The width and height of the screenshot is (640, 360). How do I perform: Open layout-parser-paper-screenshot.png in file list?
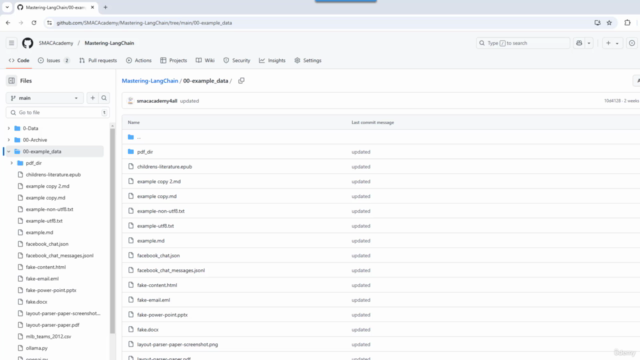pyautogui.click(x=178, y=344)
